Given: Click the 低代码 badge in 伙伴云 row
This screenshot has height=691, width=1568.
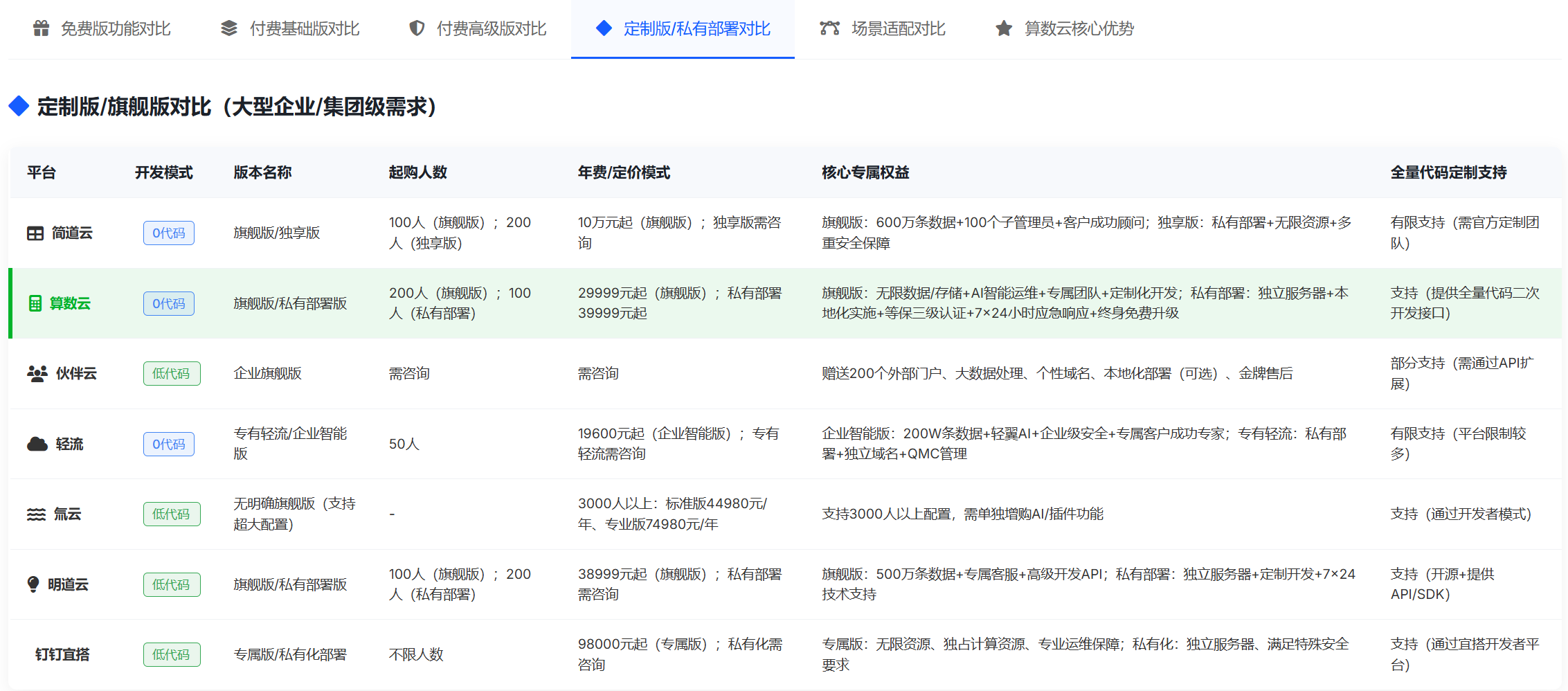Looking at the screenshot, I should pos(172,374).
